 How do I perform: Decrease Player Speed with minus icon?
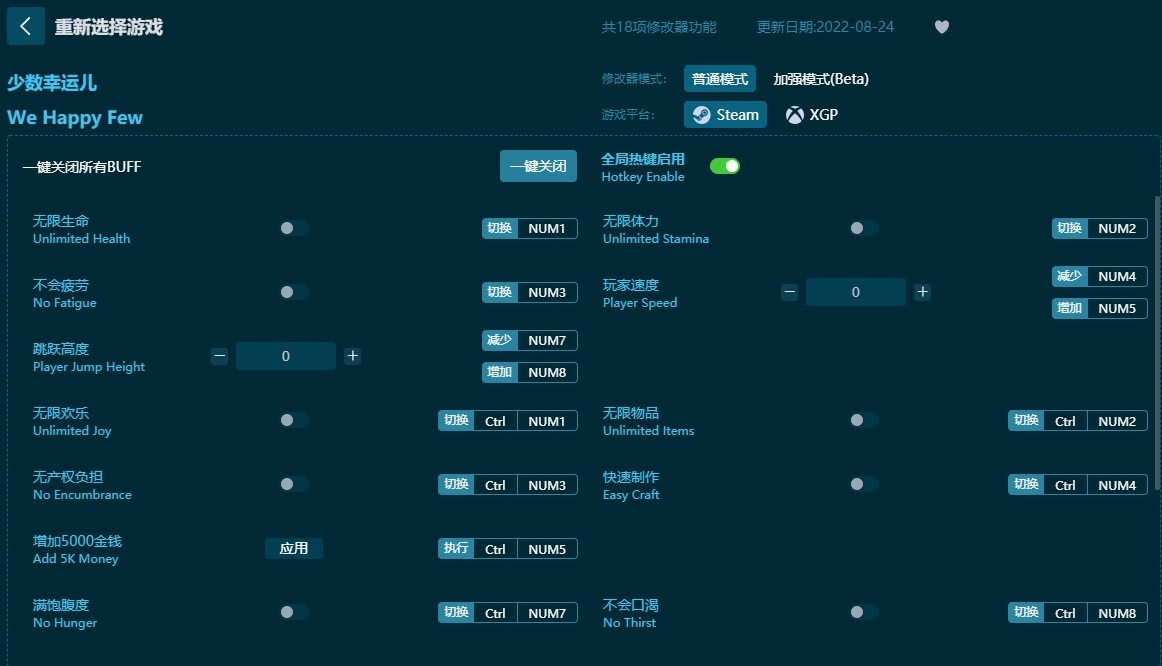(789, 292)
